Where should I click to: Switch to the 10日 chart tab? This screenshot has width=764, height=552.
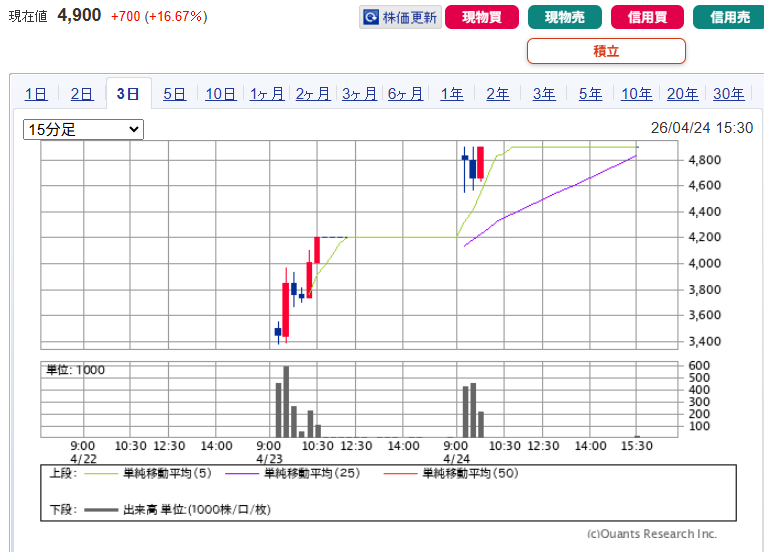(x=221, y=94)
